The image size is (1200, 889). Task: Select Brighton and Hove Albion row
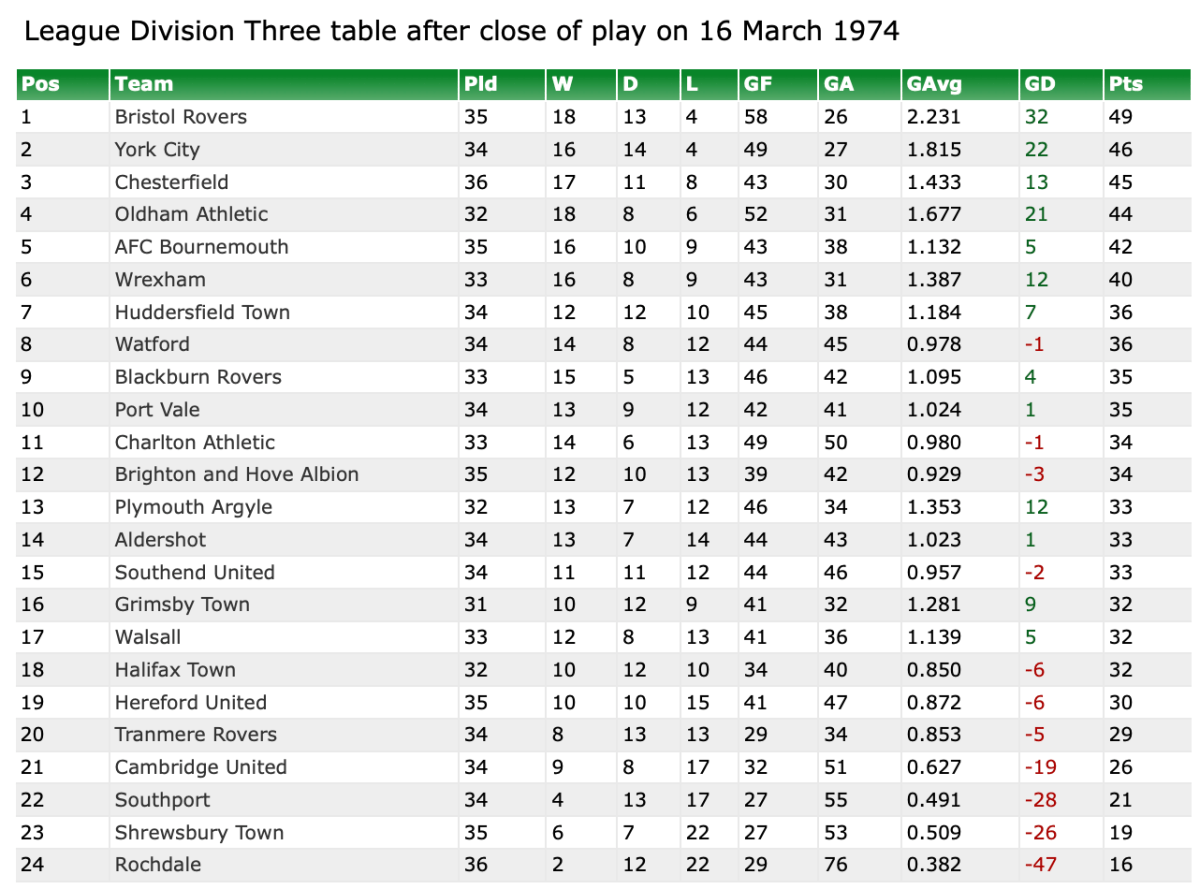pyautogui.click(x=237, y=474)
